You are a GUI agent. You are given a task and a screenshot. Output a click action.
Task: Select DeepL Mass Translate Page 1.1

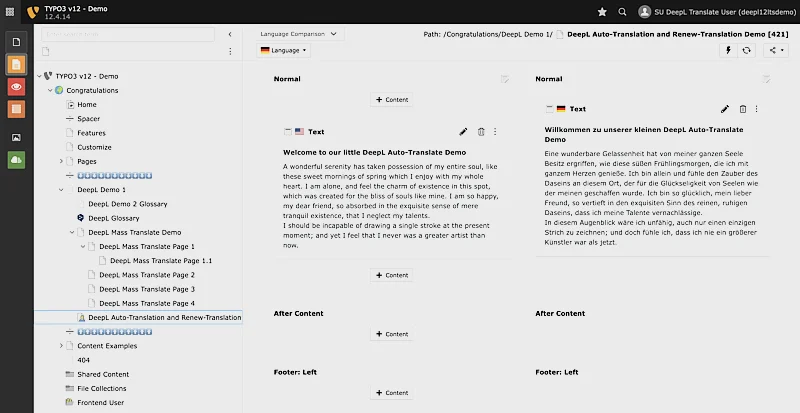pos(161,261)
